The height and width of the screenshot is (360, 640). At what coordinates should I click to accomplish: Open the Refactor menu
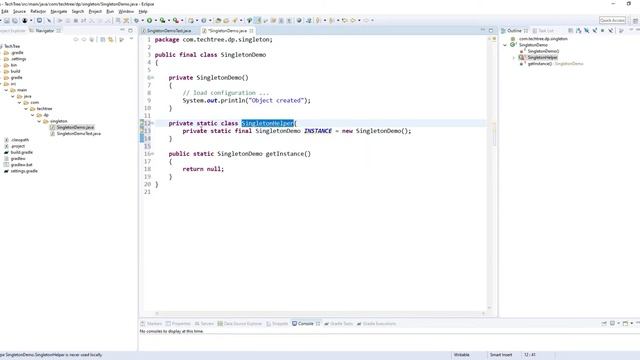[x=38, y=11]
